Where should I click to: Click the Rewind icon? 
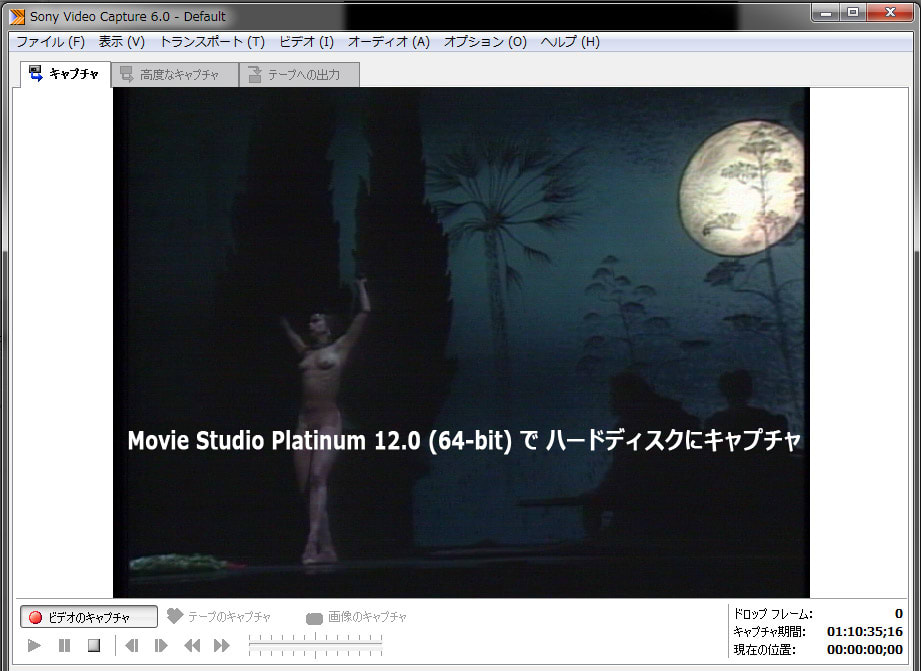pos(192,646)
